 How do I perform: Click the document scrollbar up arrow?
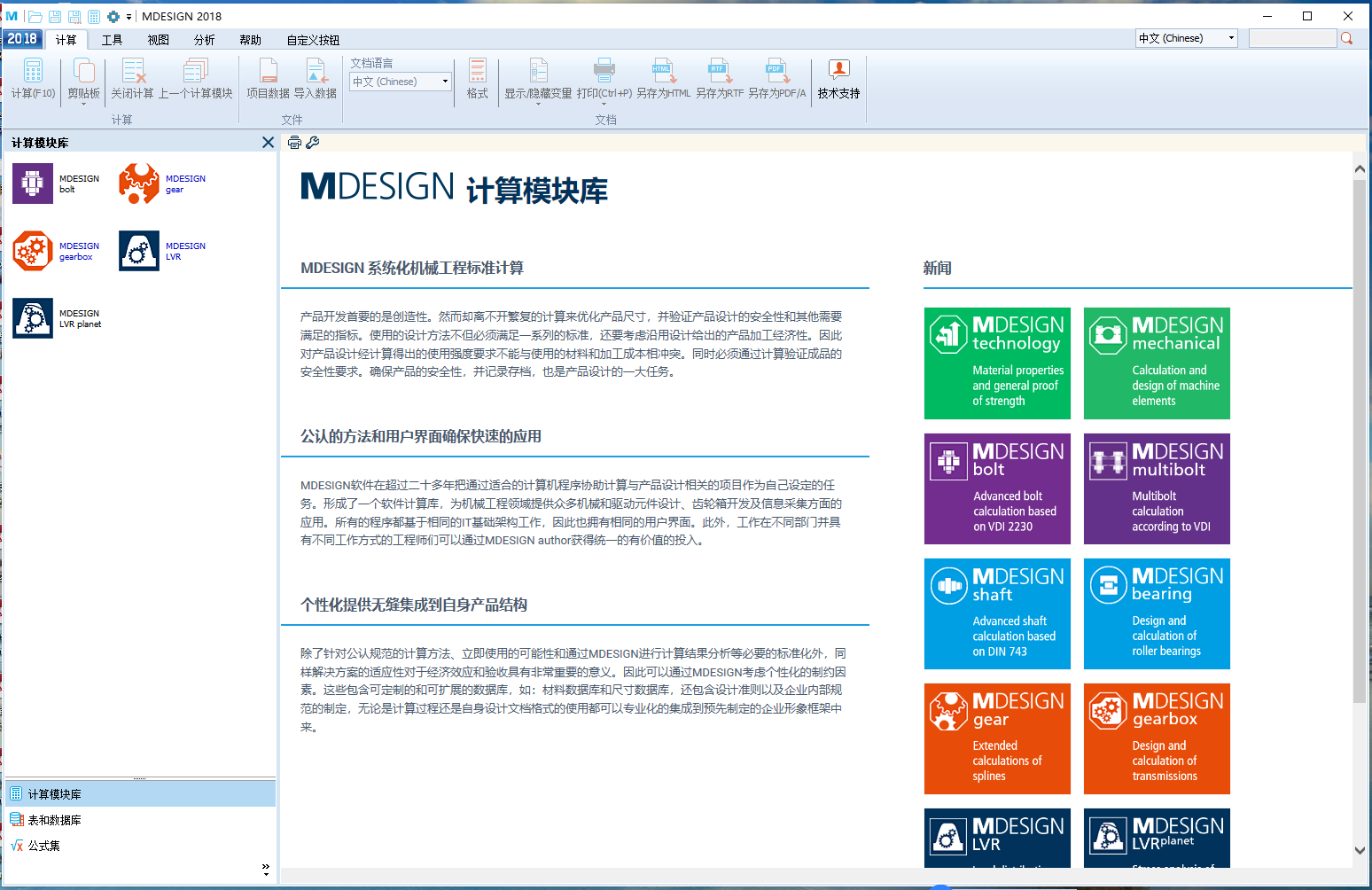click(x=1360, y=168)
